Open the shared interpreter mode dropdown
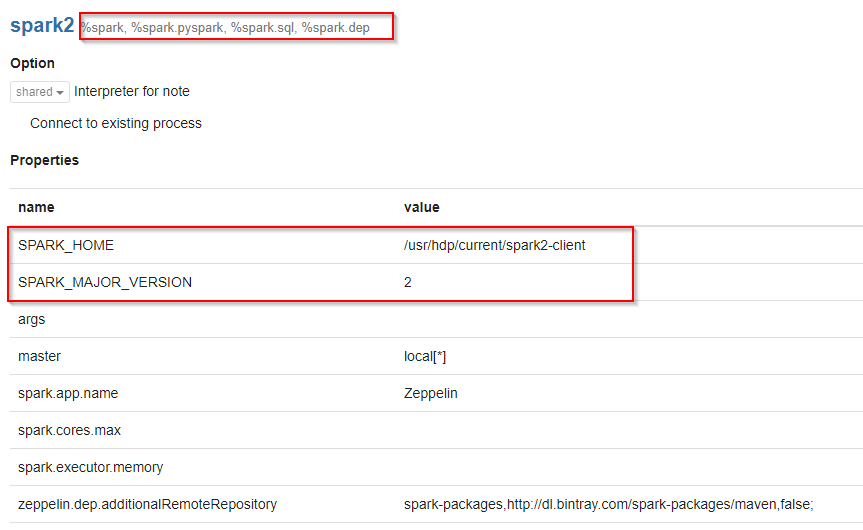This screenshot has height=530, width=863. point(40,92)
